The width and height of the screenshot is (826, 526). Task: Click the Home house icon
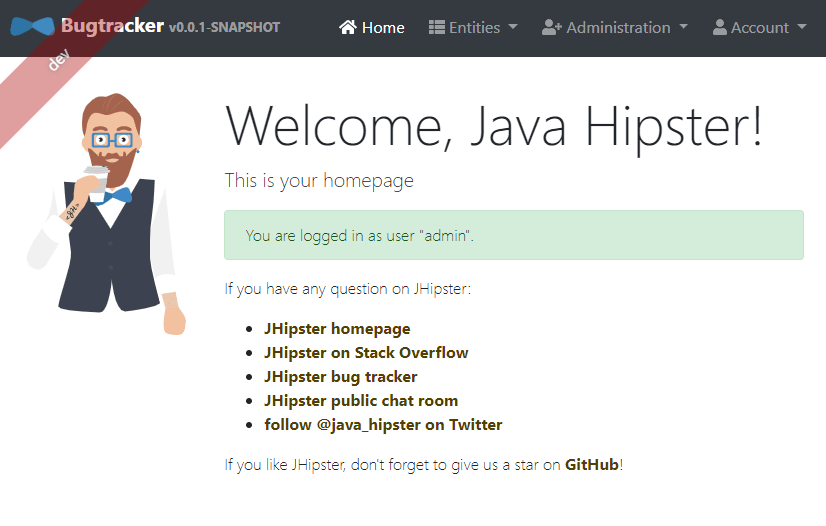(348, 27)
